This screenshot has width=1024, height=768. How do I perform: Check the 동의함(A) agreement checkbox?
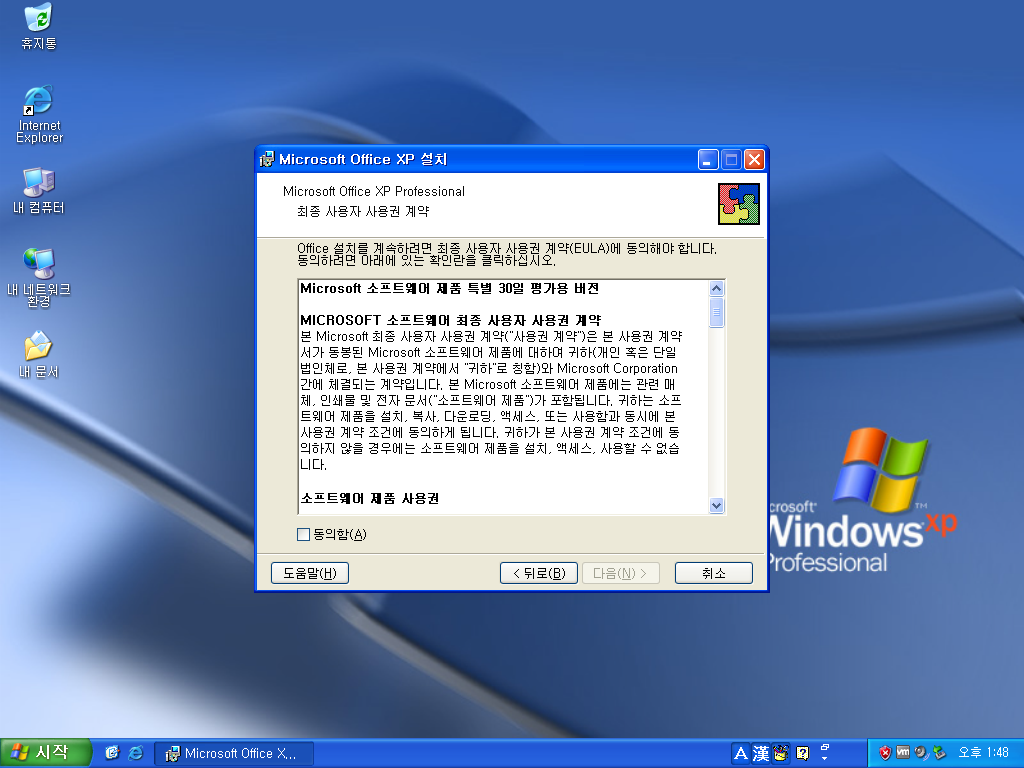(x=303, y=535)
